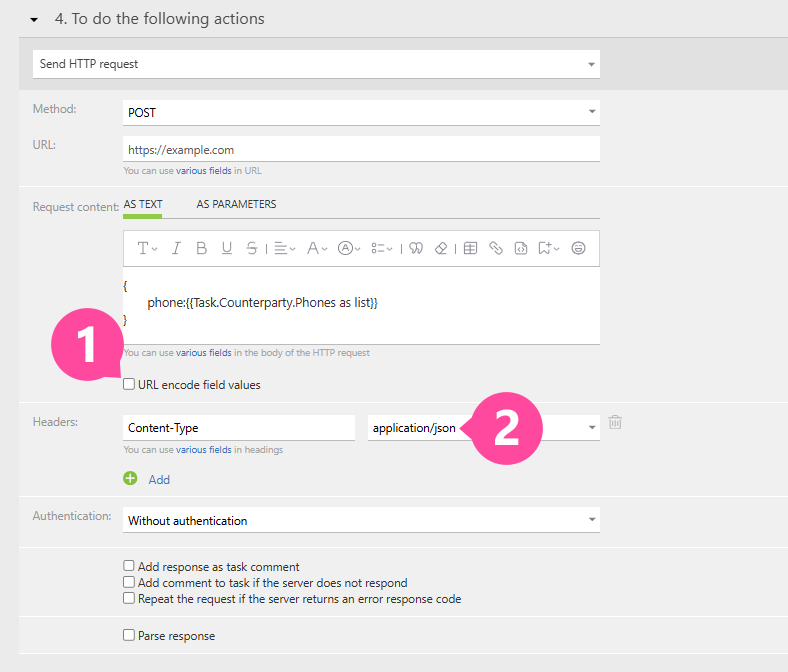Viewport: 788px width, 672px height.
Task: Open the emoji picker in the toolbar
Action: click(x=578, y=248)
